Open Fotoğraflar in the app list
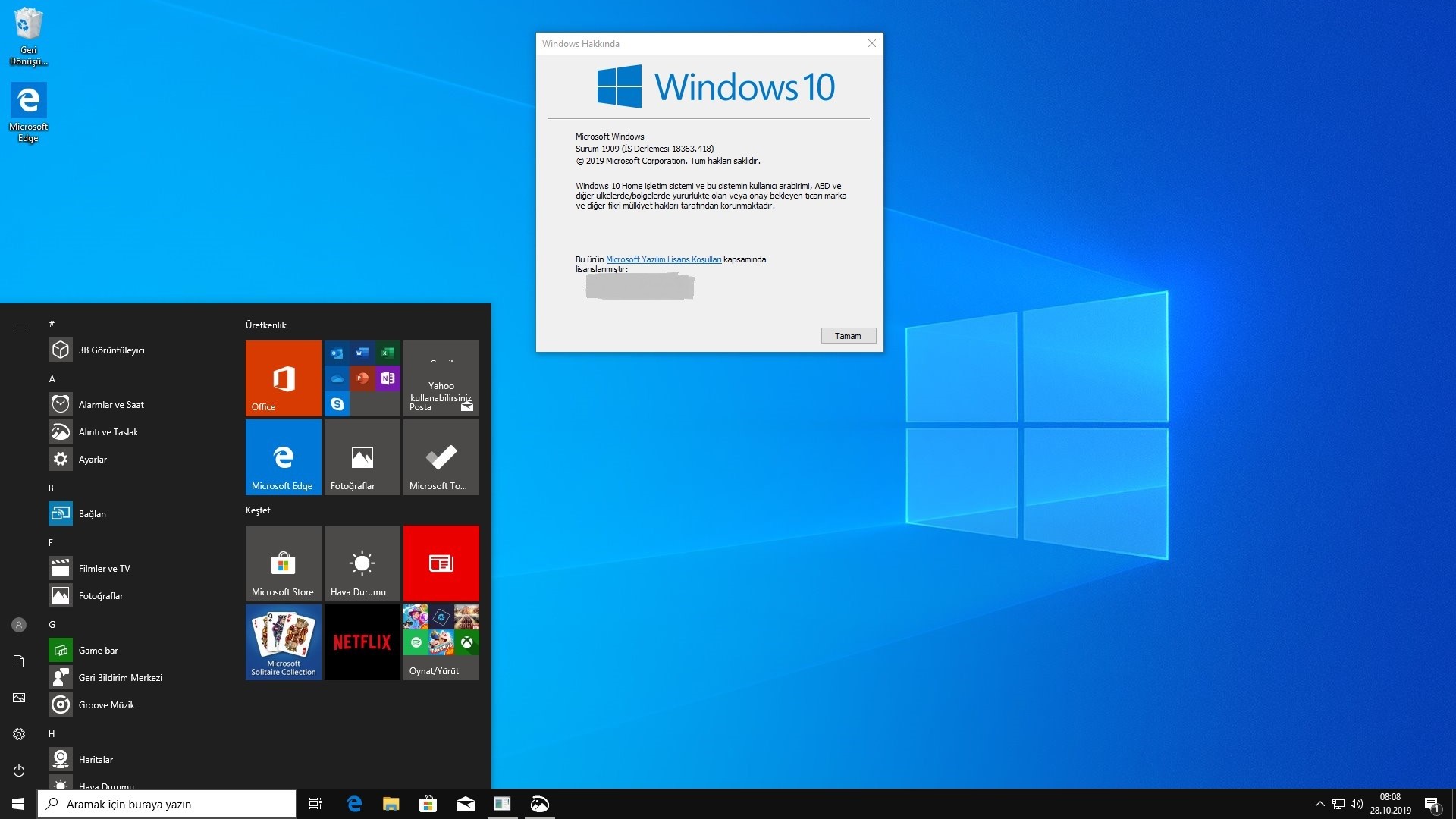 click(x=136, y=595)
